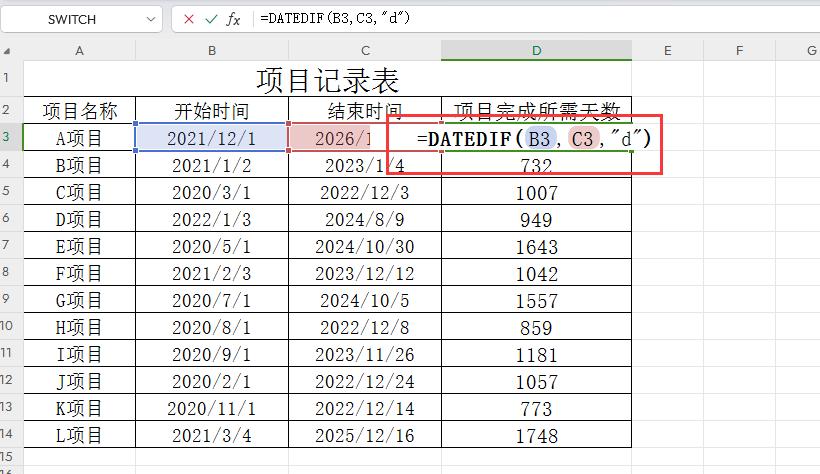Click end date 2025/12/16

[x=365, y=435]
